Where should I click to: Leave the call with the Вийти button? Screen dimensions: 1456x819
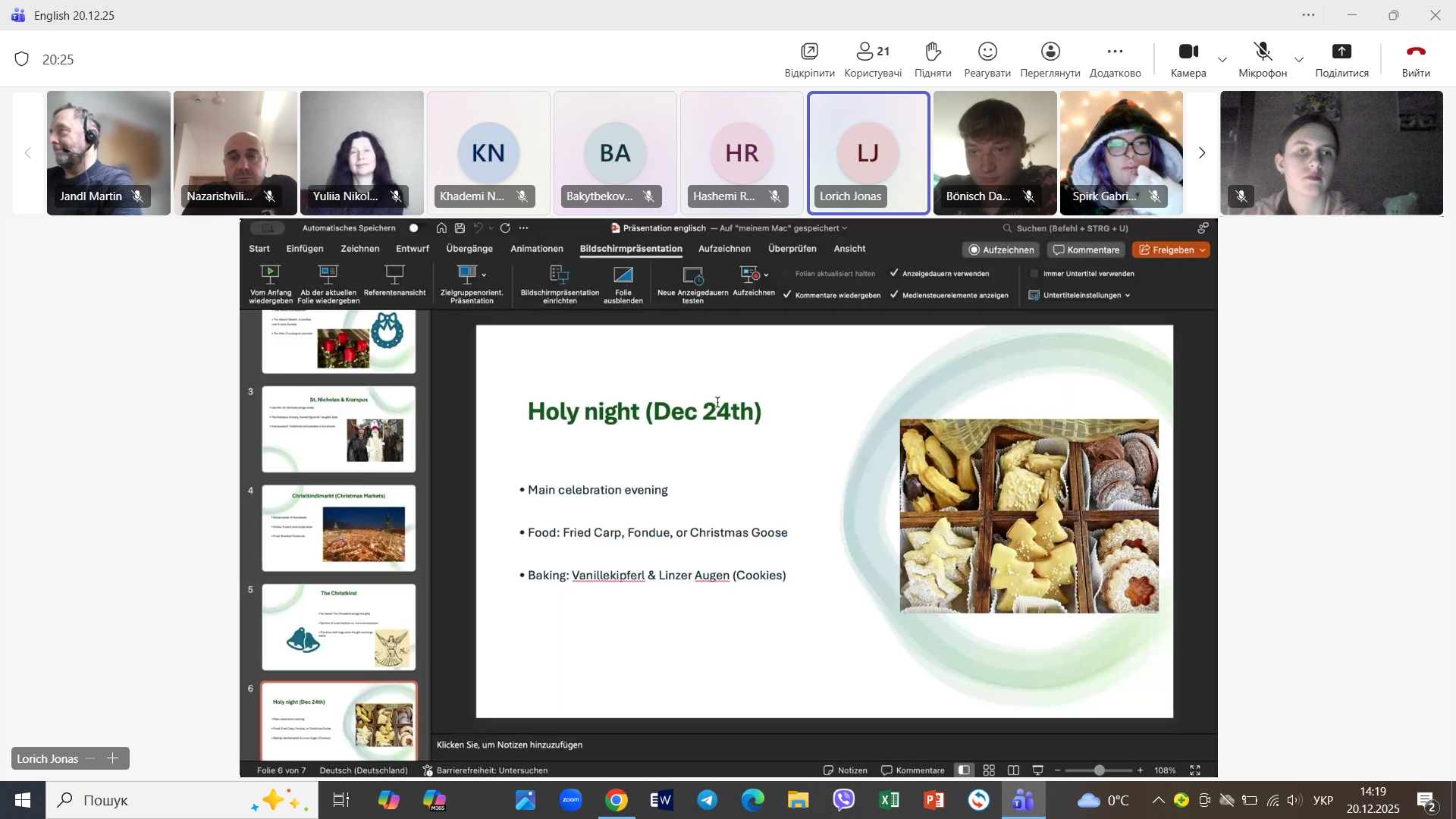point(1415,52)
